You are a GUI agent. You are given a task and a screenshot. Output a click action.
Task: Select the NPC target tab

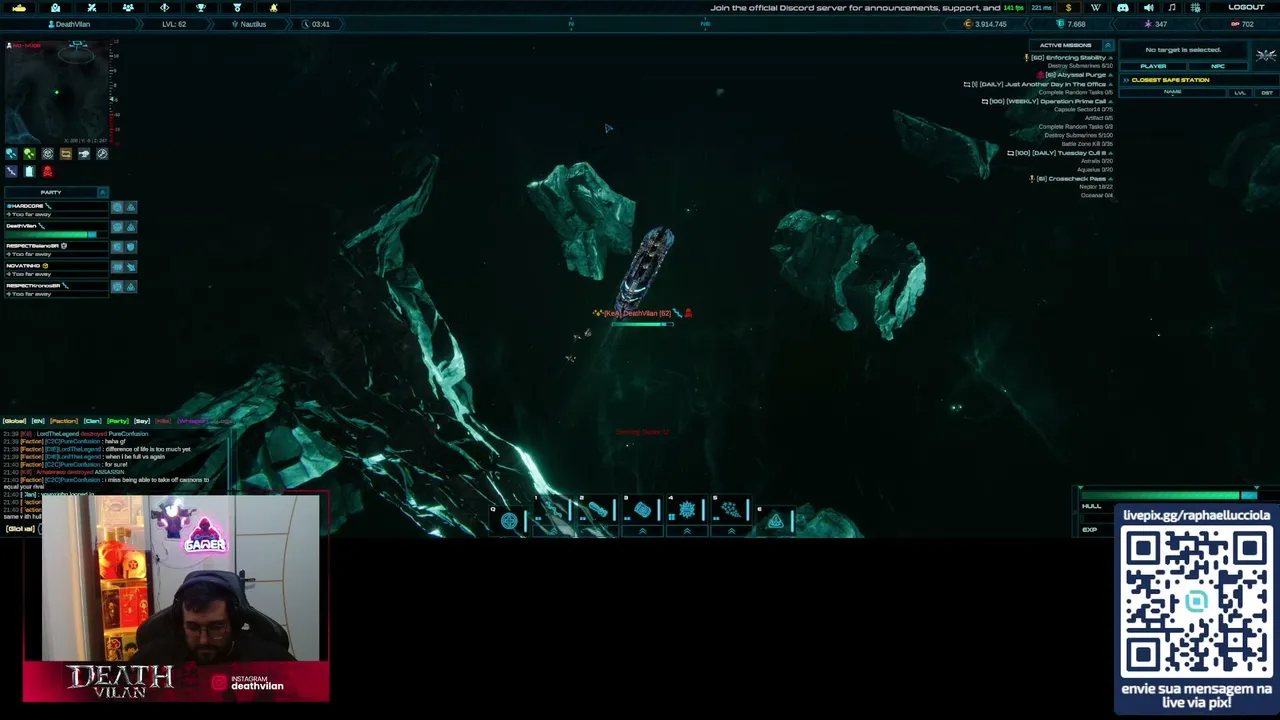tap(1218, 66)
